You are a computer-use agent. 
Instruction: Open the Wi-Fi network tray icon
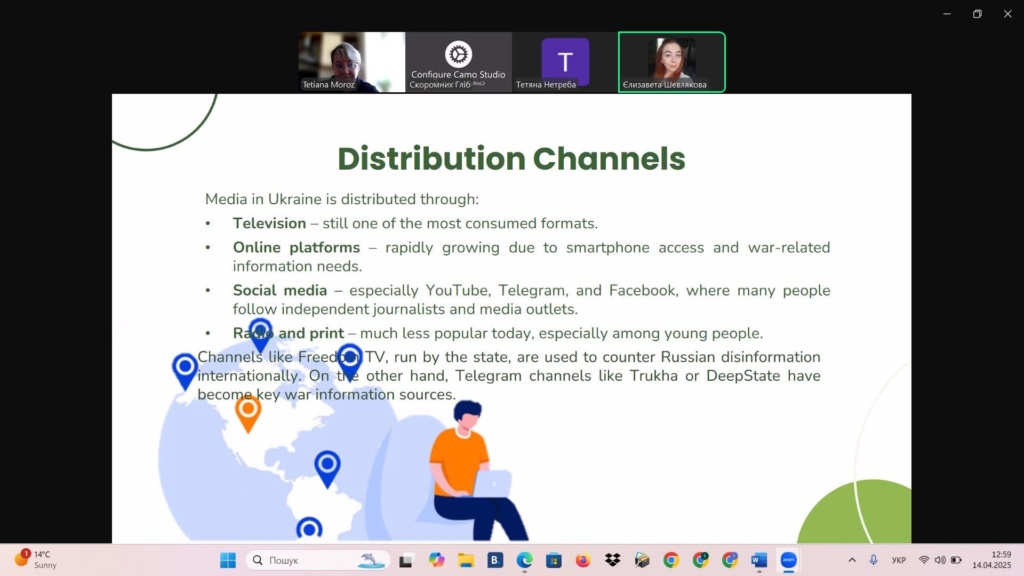(x=924, y=560)
